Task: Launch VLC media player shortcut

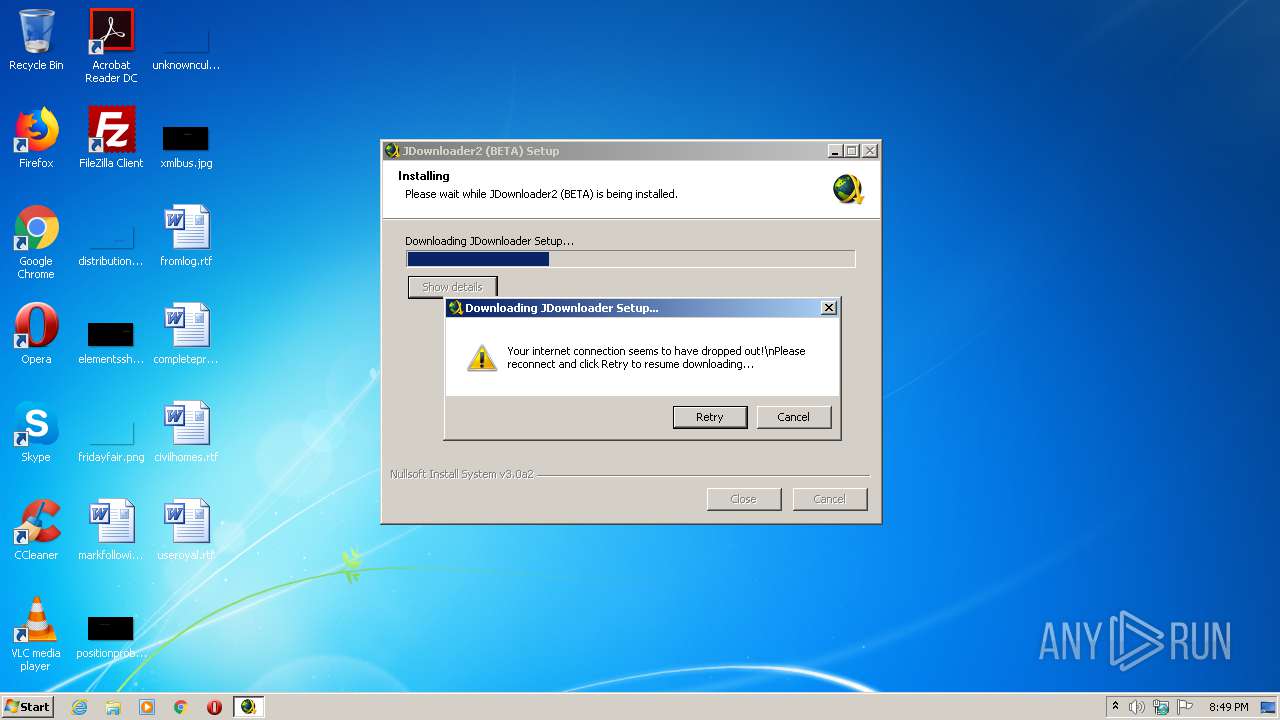Action: pos(36,634)
